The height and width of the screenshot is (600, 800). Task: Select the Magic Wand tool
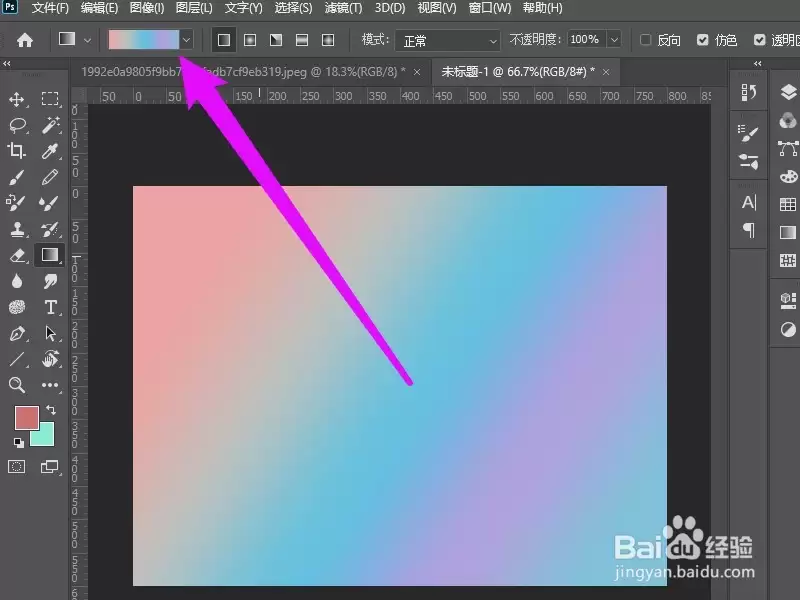(x=49, y=124)
